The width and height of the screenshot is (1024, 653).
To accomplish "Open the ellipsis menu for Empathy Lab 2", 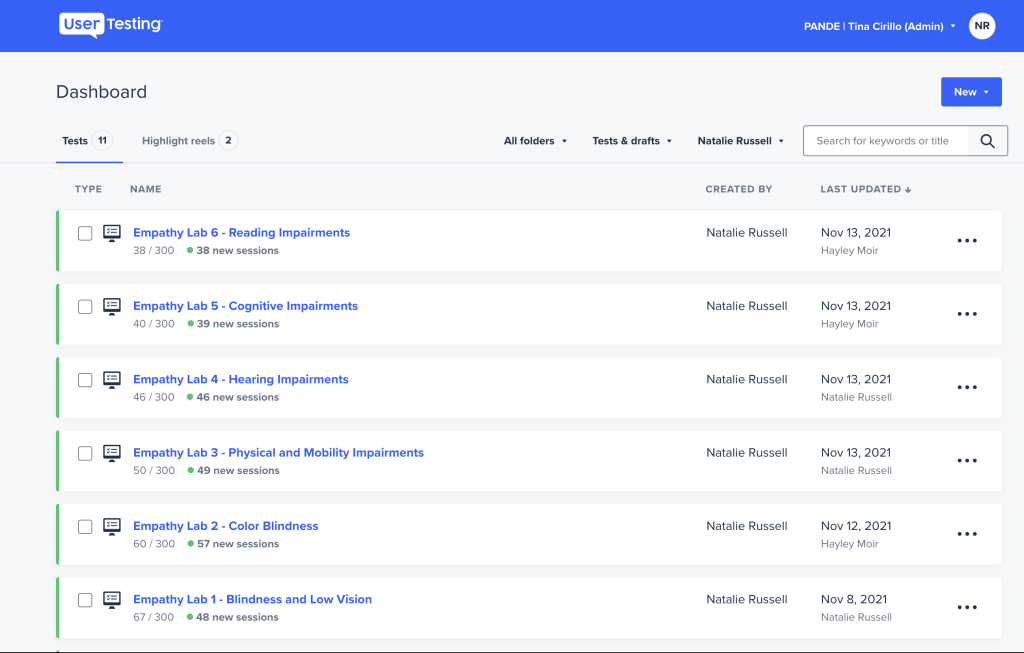I will [x=966, y=534].
